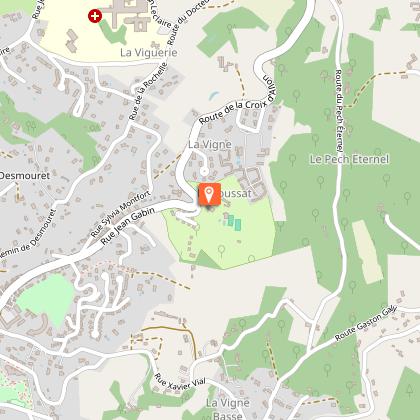Click the Route du Pech Éternel label
The image size is (420, 420).
(339, 110)
